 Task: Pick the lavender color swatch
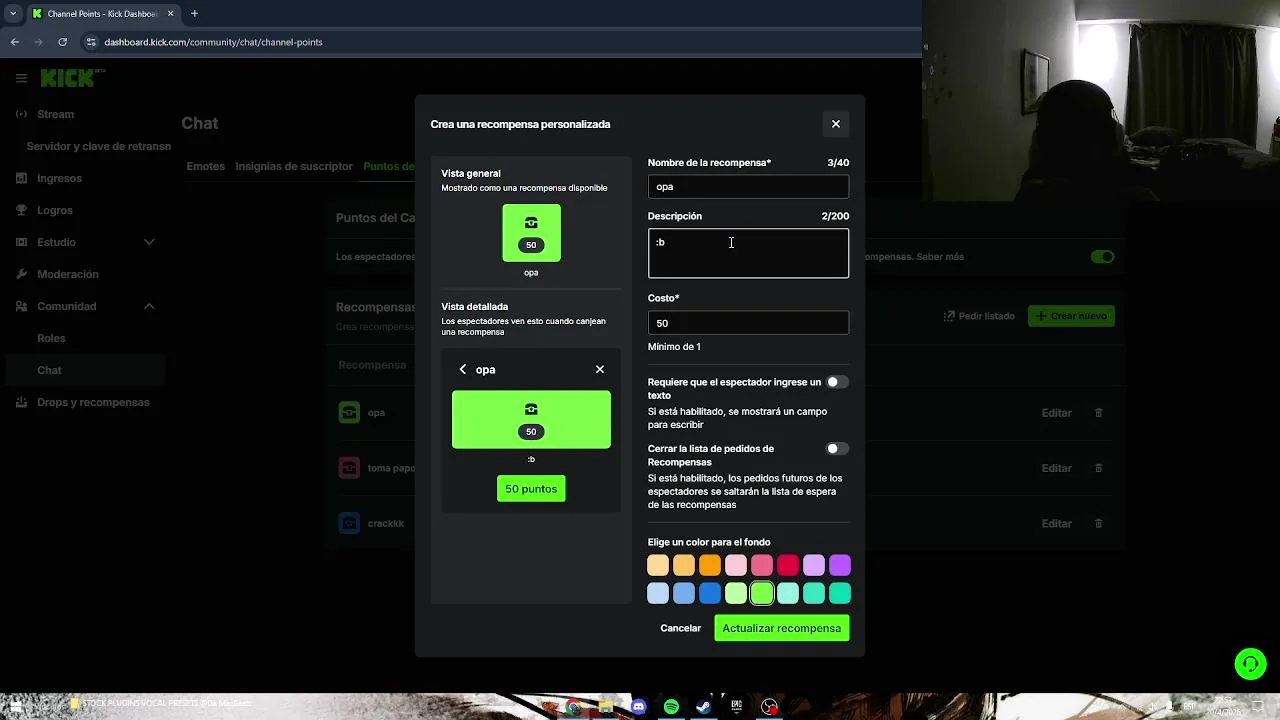click(x=814, y=566)
